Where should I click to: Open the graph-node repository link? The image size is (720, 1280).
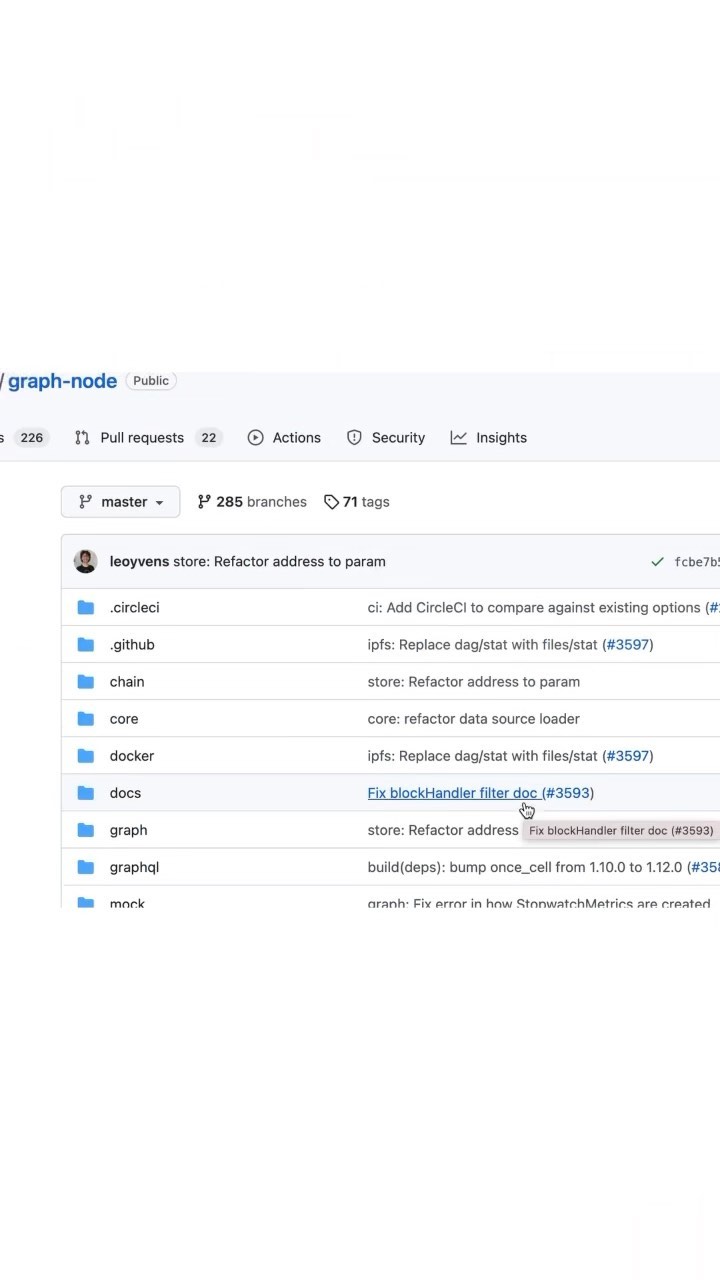tap(62, 381)
